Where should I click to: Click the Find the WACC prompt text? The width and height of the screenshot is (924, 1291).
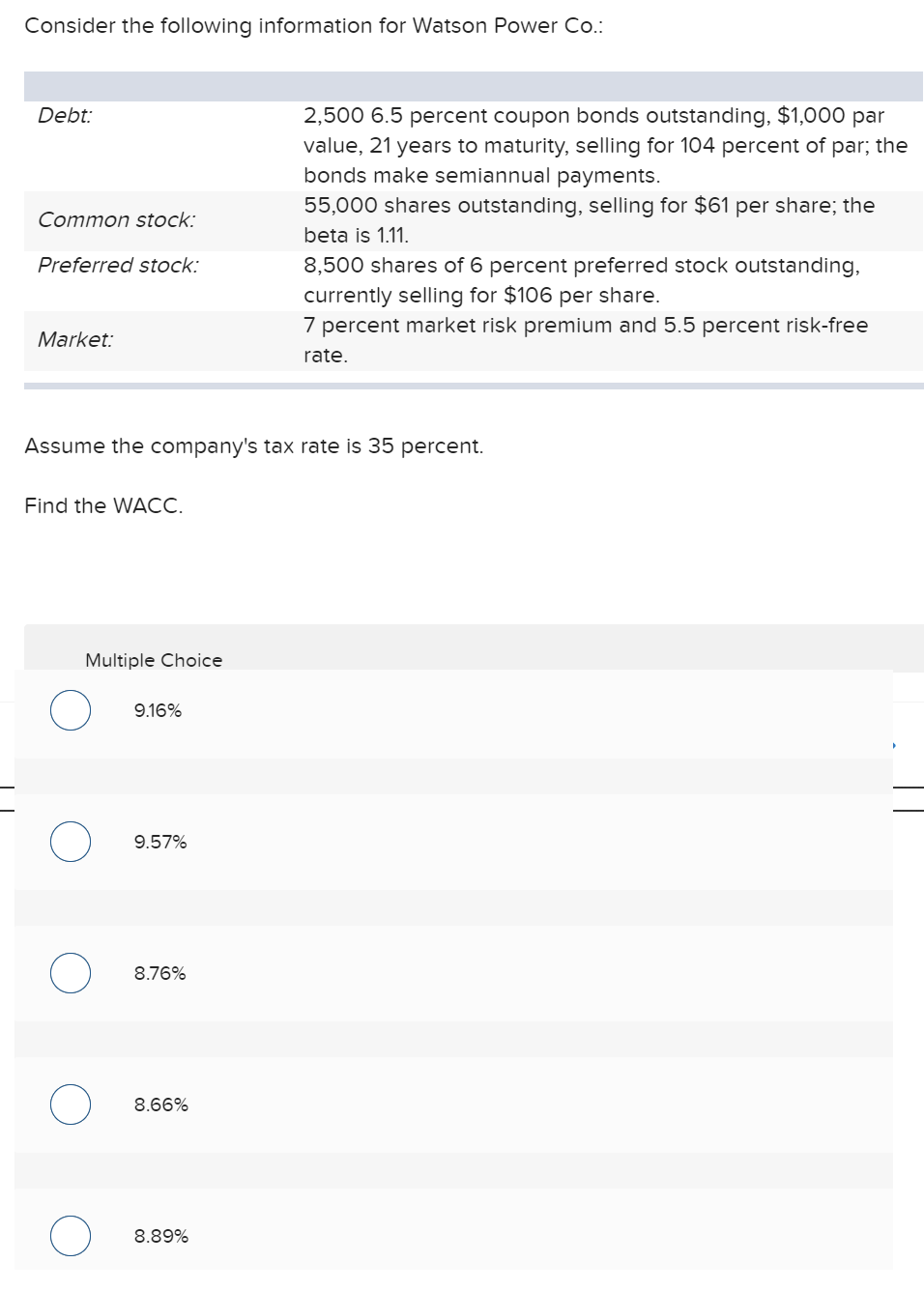pyautogui.click(x=104, y=505)
